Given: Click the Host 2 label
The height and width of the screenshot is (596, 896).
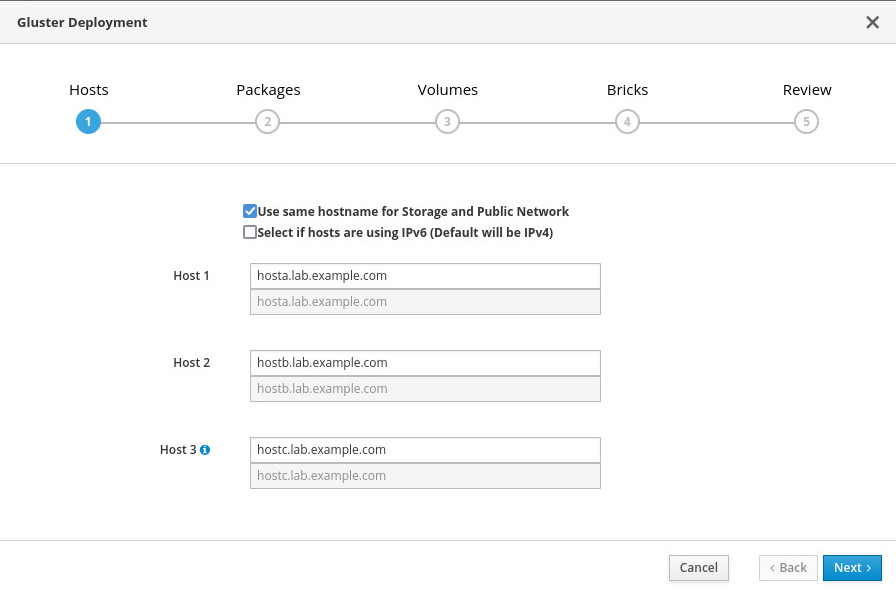Looking at the screenshot, I should (x=191, y=362).
